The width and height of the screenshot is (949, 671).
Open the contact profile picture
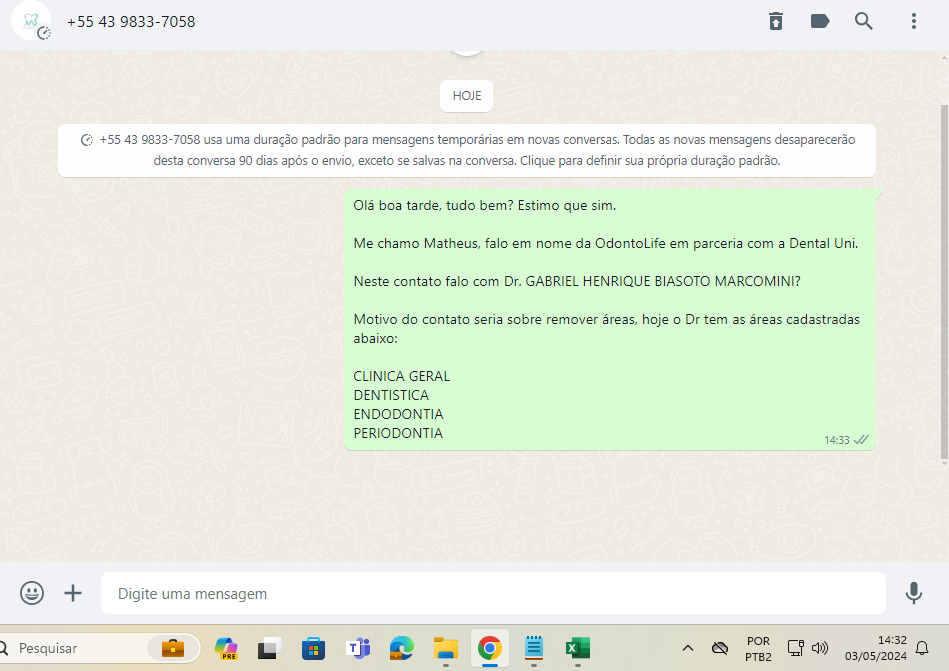point(31,21)
